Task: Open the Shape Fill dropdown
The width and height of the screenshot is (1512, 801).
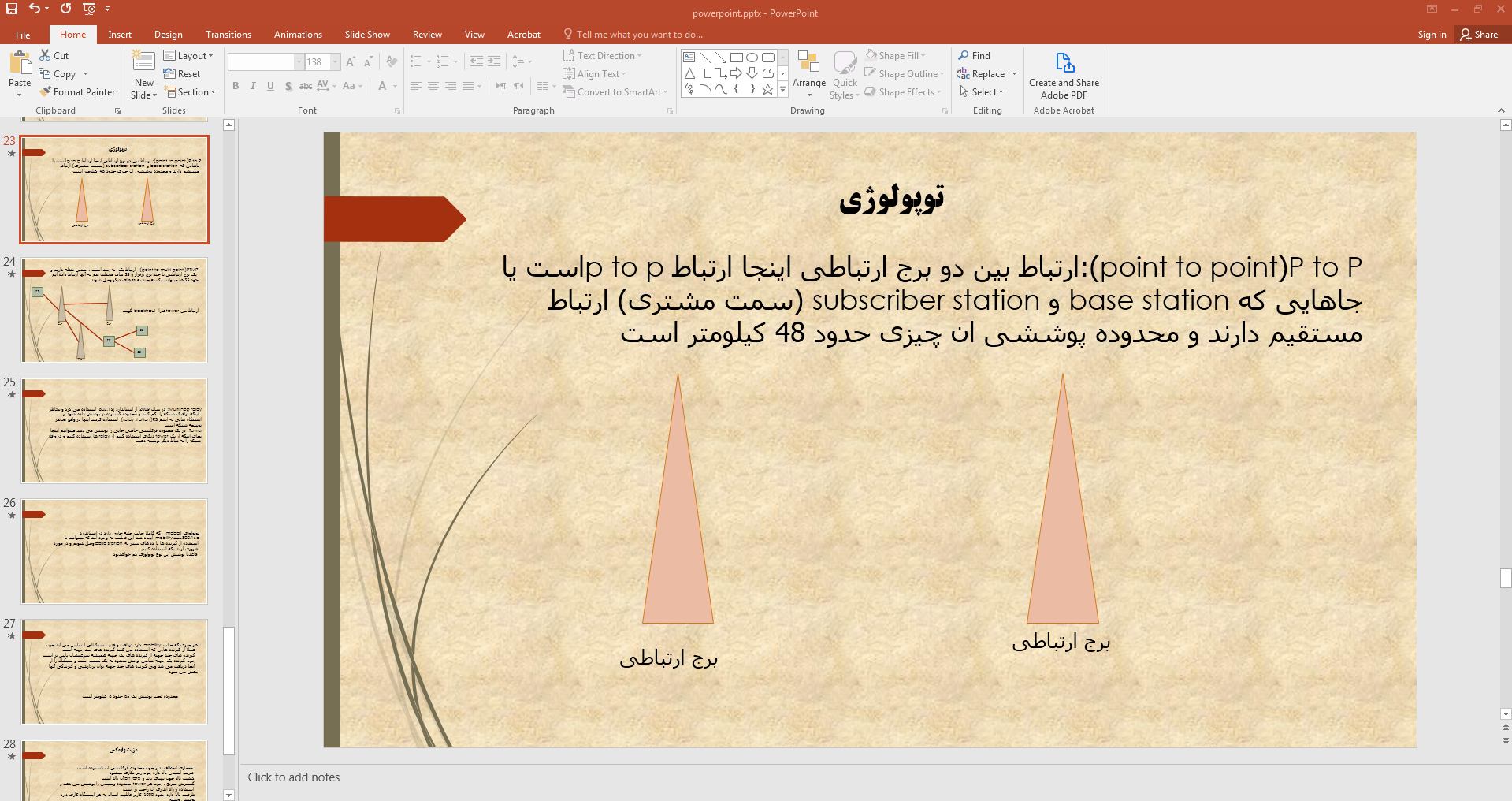Action: click(895, 56)
